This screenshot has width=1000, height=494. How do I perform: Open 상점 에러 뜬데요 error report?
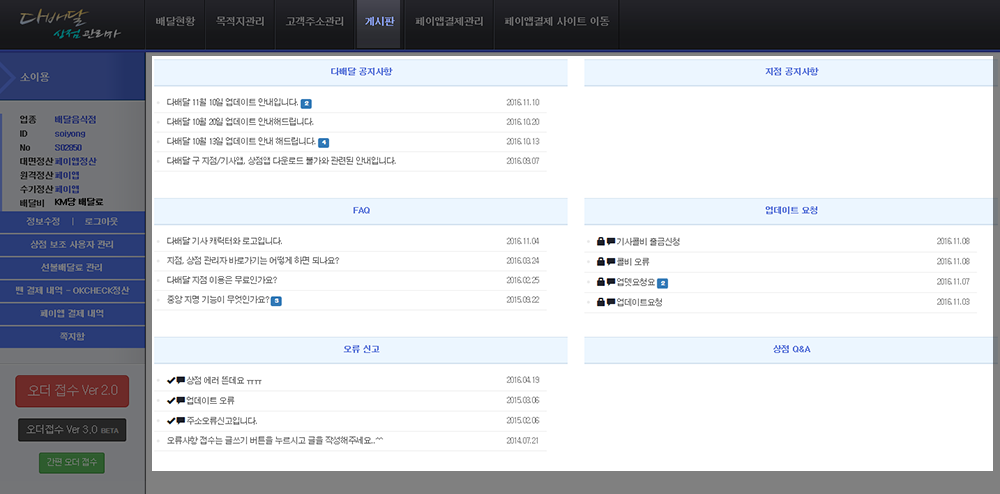pos(224,381)
